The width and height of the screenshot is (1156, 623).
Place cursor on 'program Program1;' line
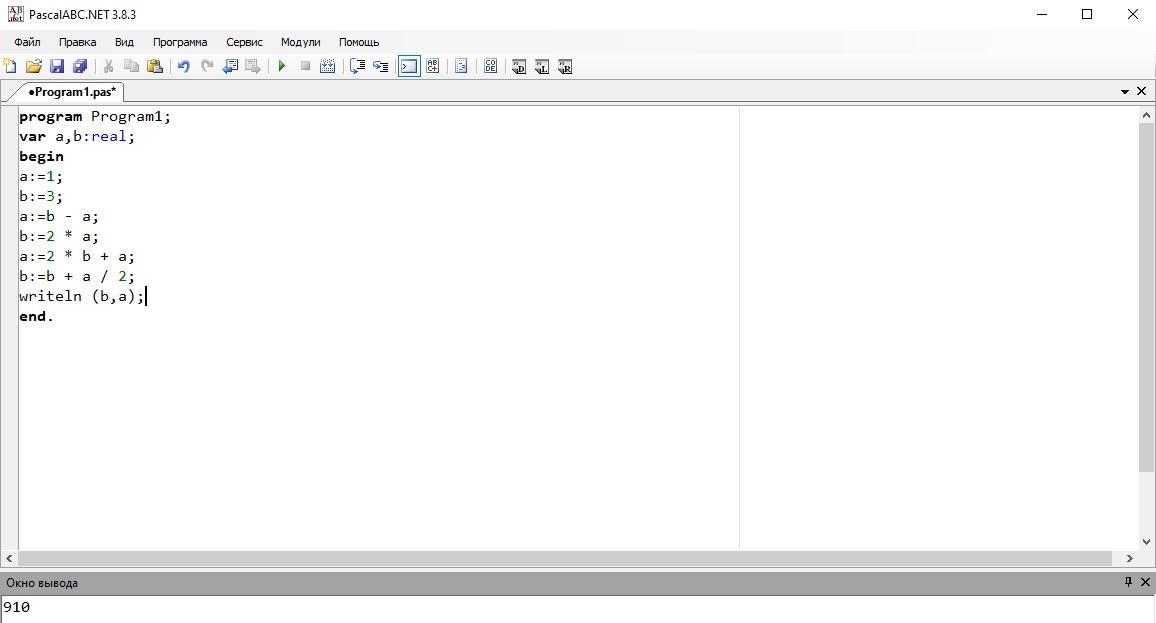95,116
